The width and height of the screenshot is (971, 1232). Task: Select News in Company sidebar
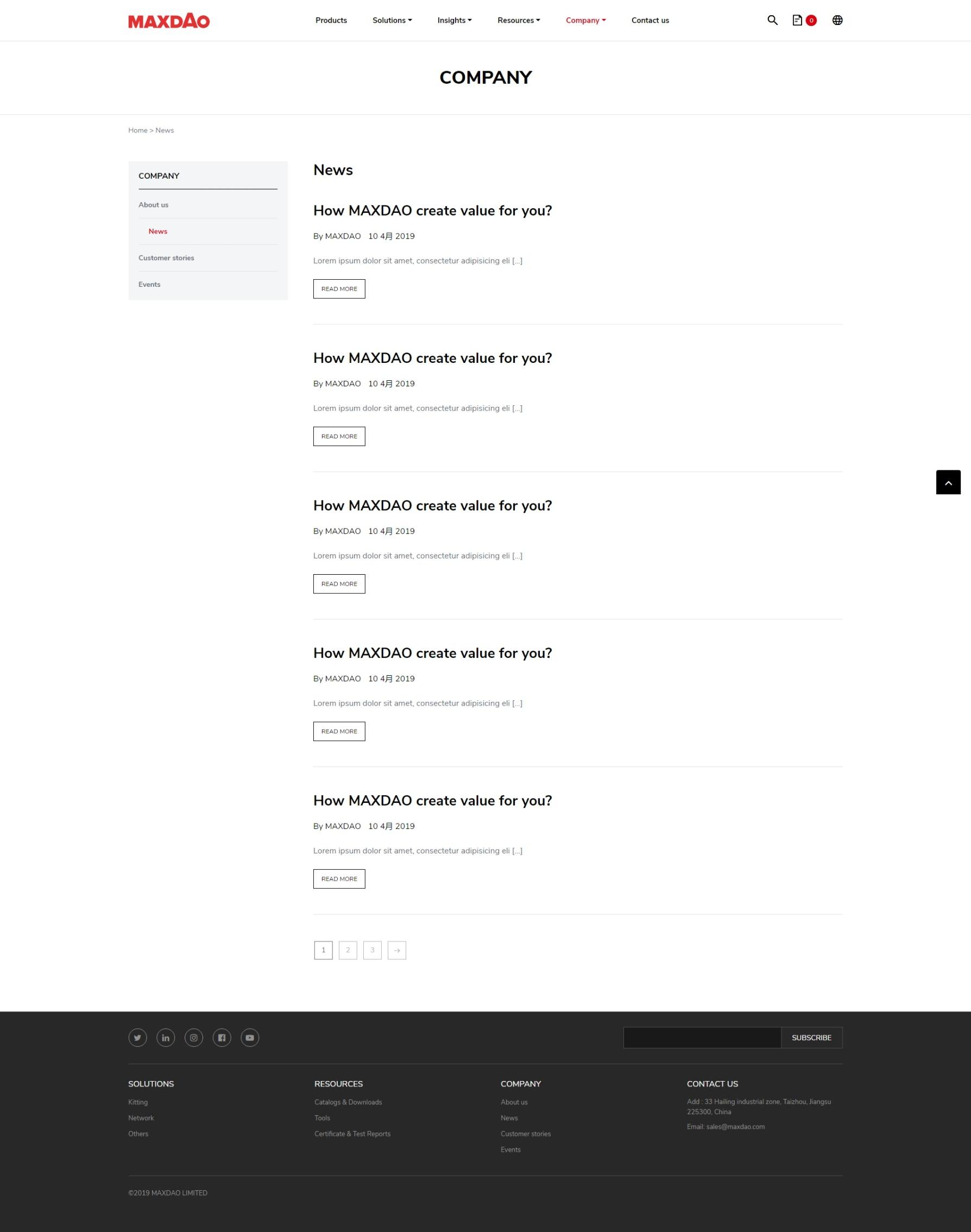point(158,231)
